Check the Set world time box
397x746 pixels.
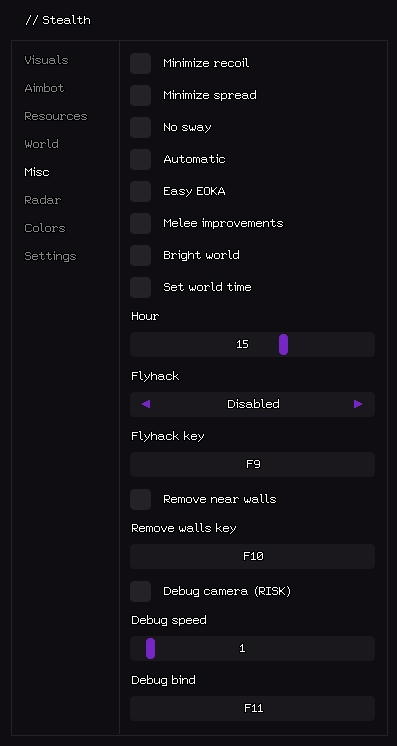coord(140,287)
